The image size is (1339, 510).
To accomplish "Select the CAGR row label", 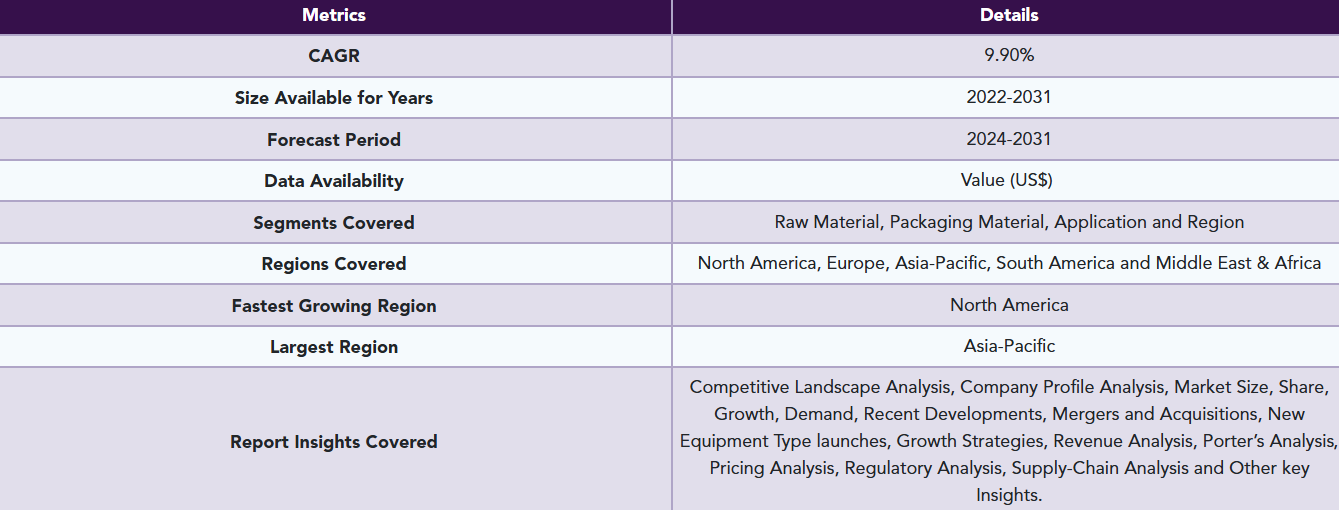I will tap(334, 56).
